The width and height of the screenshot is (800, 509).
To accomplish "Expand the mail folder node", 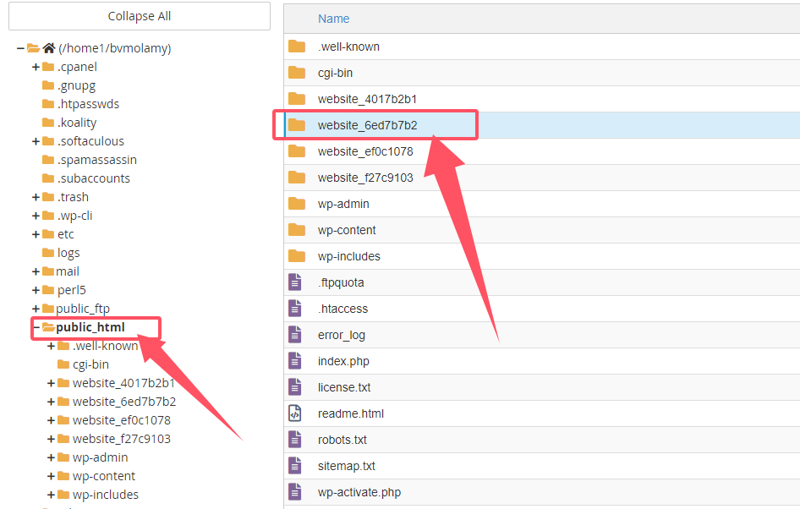I will [x=36, y=271].
